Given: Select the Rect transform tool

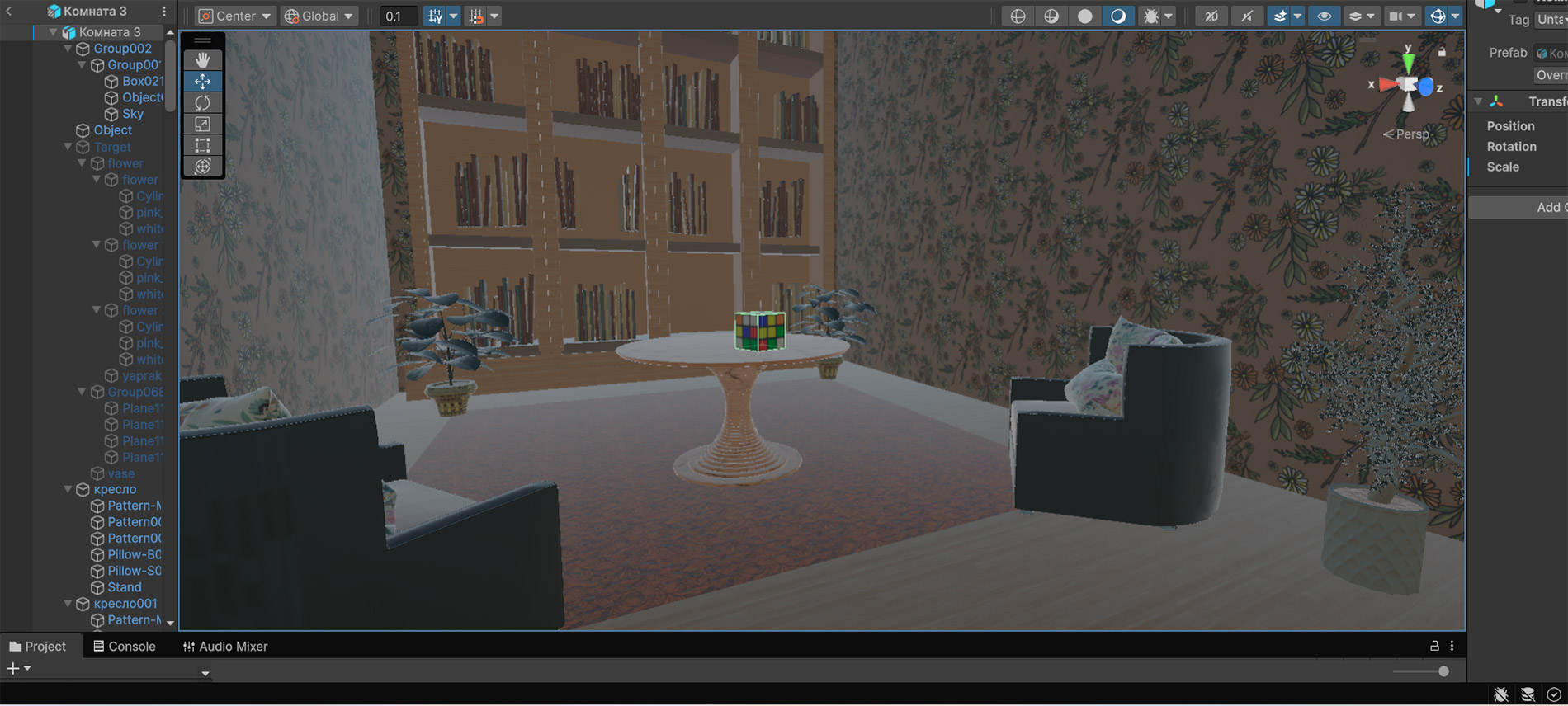Looking at the screenshot, I should tap(202, 145).
